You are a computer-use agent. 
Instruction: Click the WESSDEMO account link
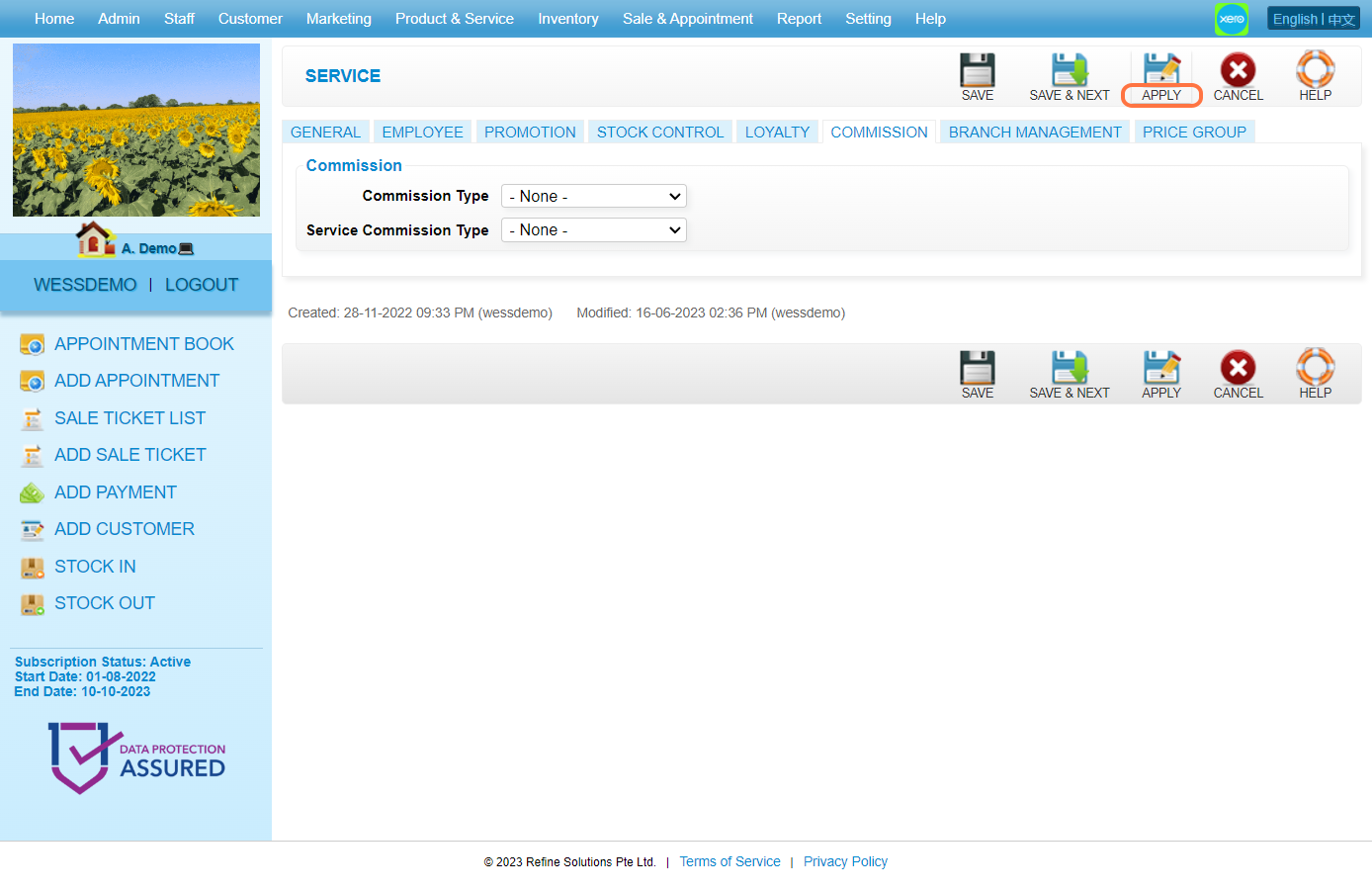point(85,285)
